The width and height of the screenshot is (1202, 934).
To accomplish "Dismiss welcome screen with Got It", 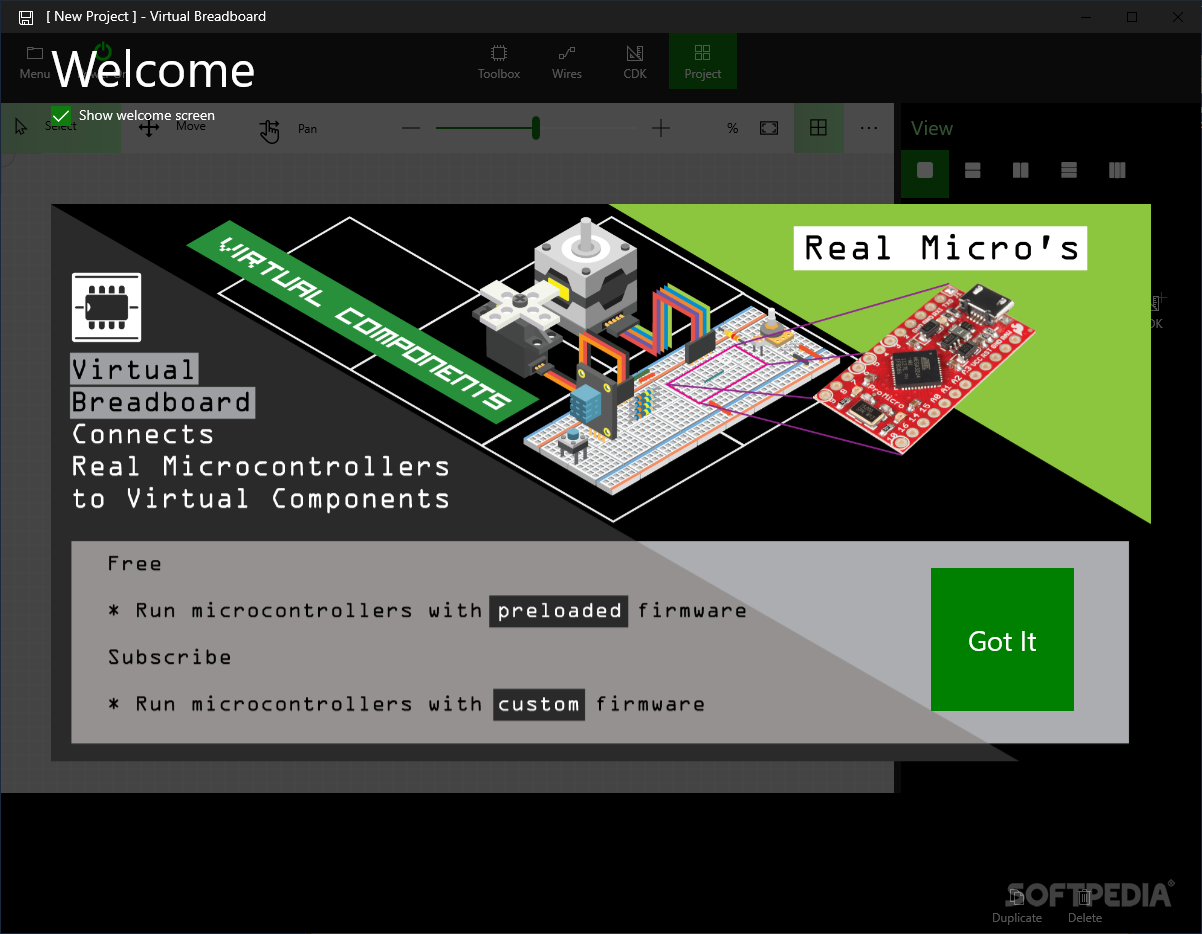I will click(1002, 640).
